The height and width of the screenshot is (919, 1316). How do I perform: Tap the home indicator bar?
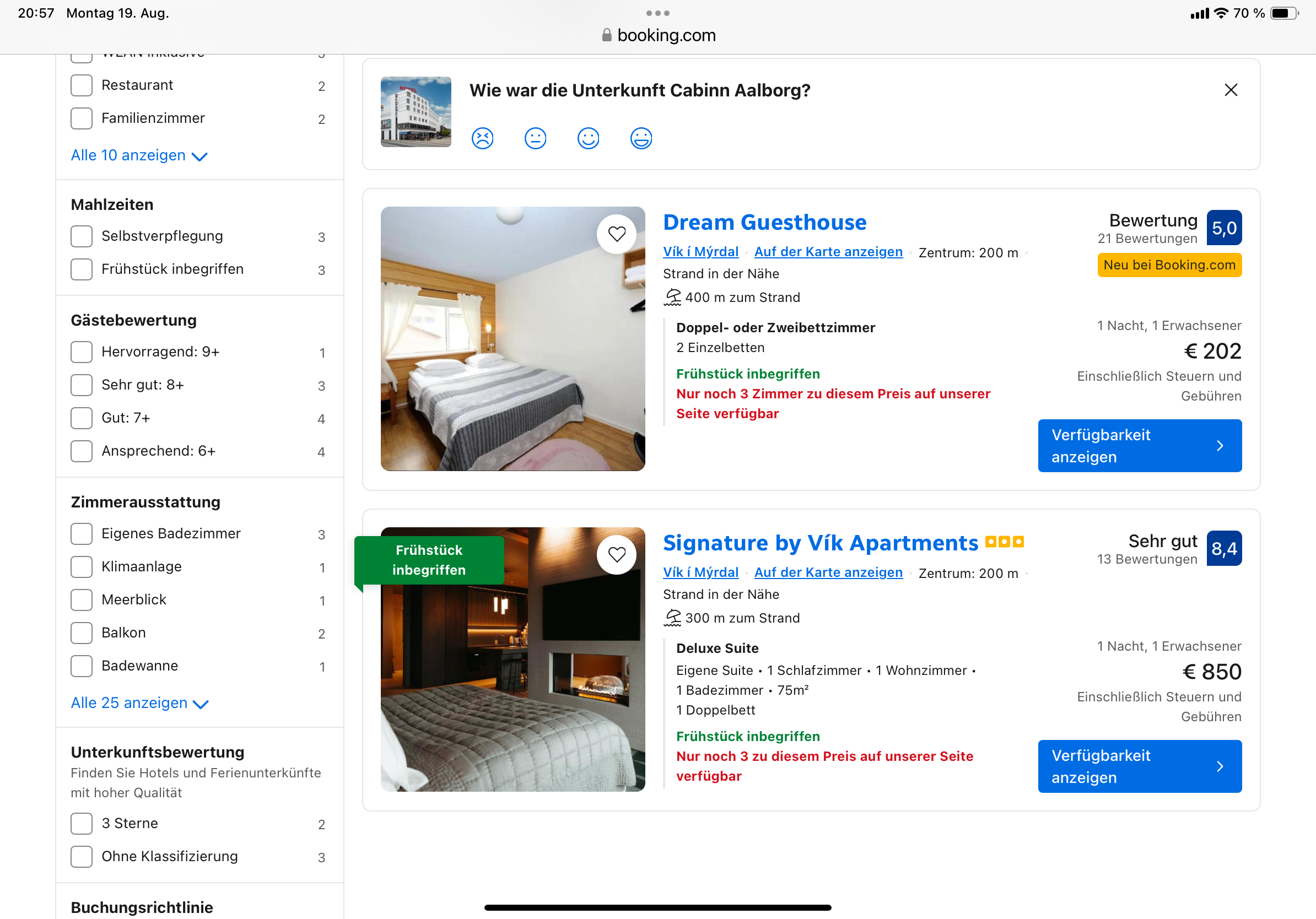[x=657, y=907]
